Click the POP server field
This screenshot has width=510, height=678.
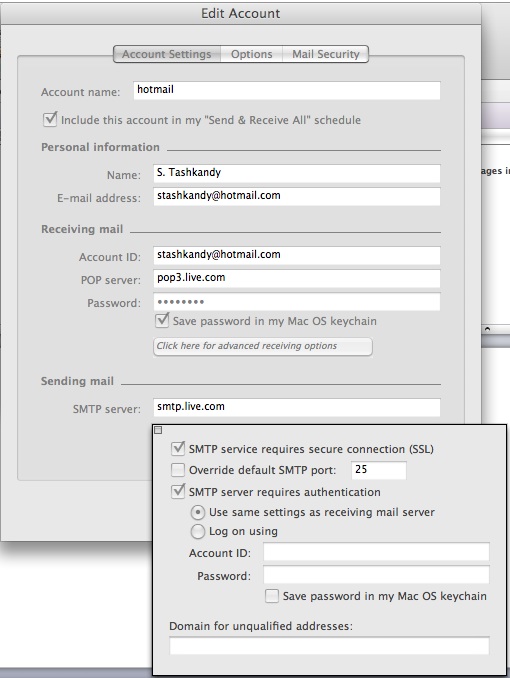coord(297,278)
